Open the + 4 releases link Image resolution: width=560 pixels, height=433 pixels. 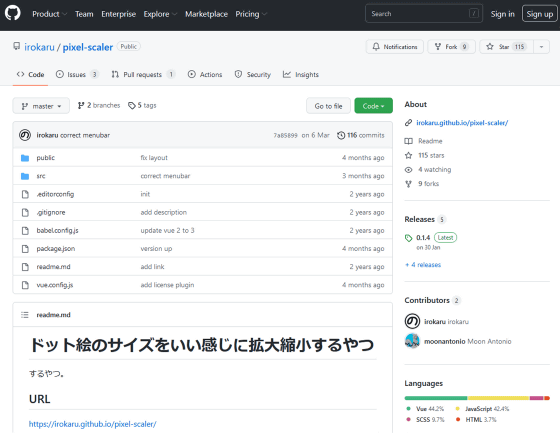(423, 265)
